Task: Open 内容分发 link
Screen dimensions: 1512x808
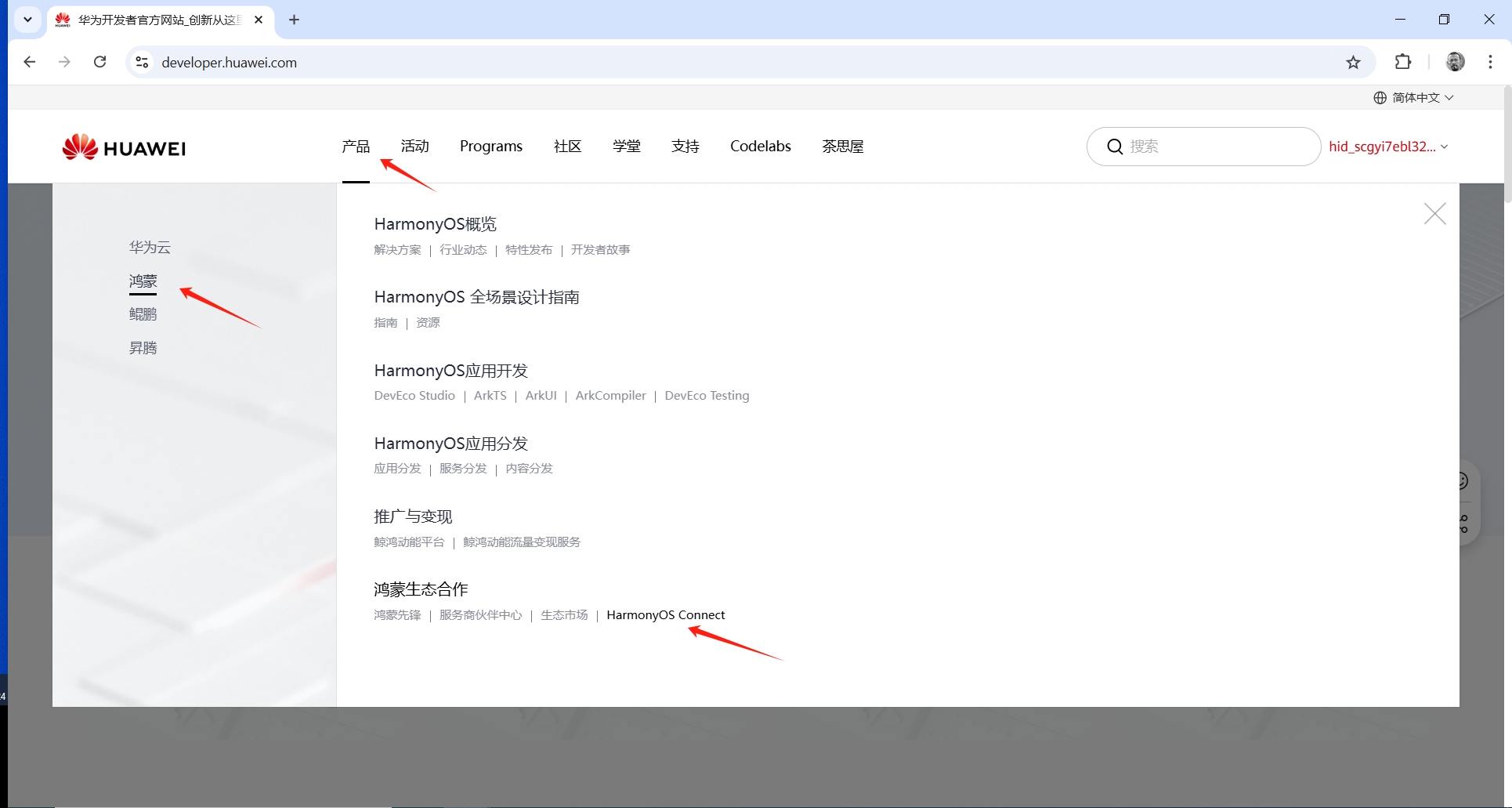Action: click(x=529, y=469)
